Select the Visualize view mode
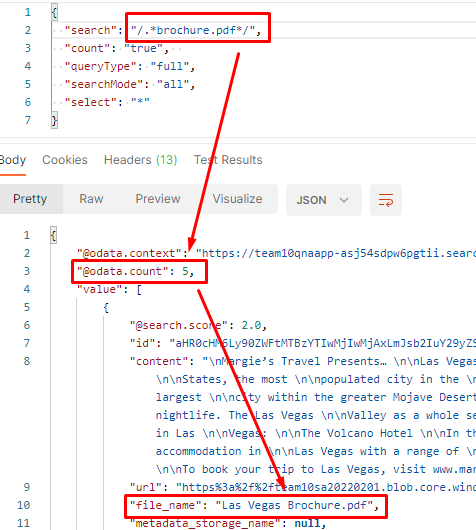Viewport: 476px width, 530px height. [x=237, y=199]
